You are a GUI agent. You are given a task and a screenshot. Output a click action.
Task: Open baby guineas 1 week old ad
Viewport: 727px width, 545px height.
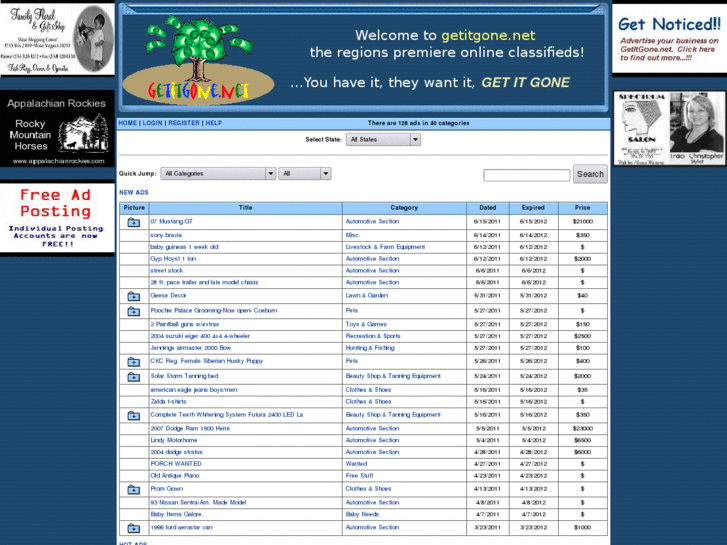pos(184,247)
